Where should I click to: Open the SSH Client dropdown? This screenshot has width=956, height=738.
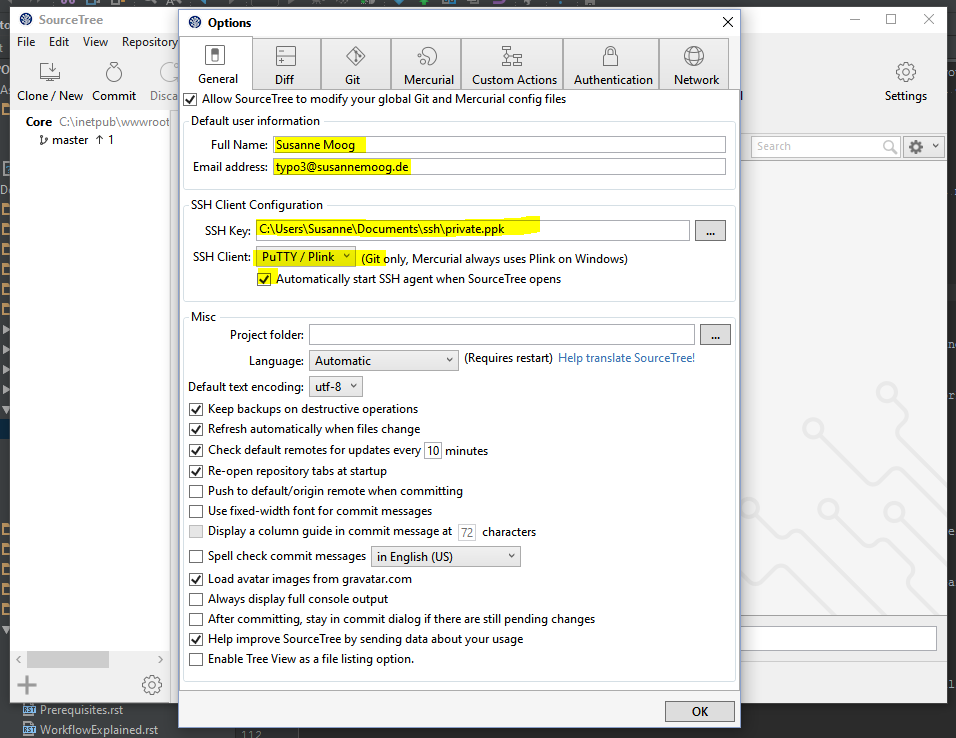(x=305, y=257)
